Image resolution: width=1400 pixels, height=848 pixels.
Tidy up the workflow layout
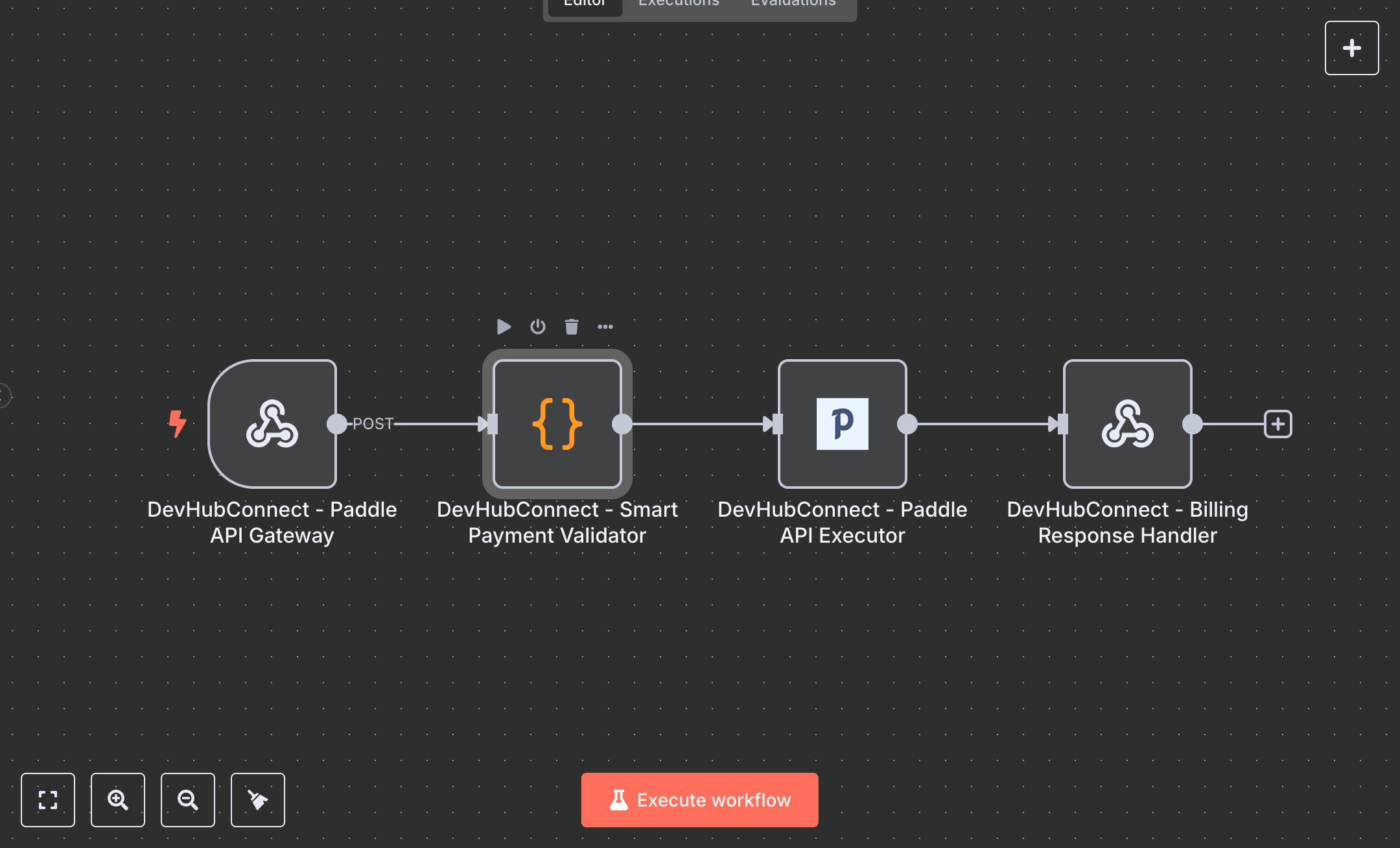[258, 800]
